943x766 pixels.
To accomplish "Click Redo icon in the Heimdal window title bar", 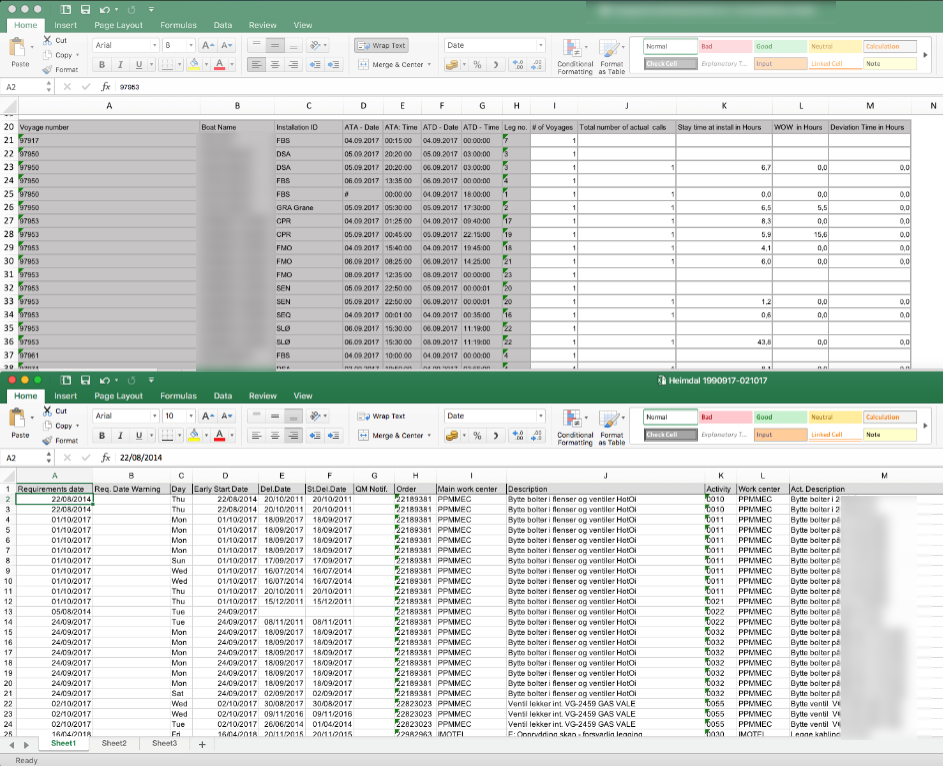I will pyautogui.click(x=131, y=380).
